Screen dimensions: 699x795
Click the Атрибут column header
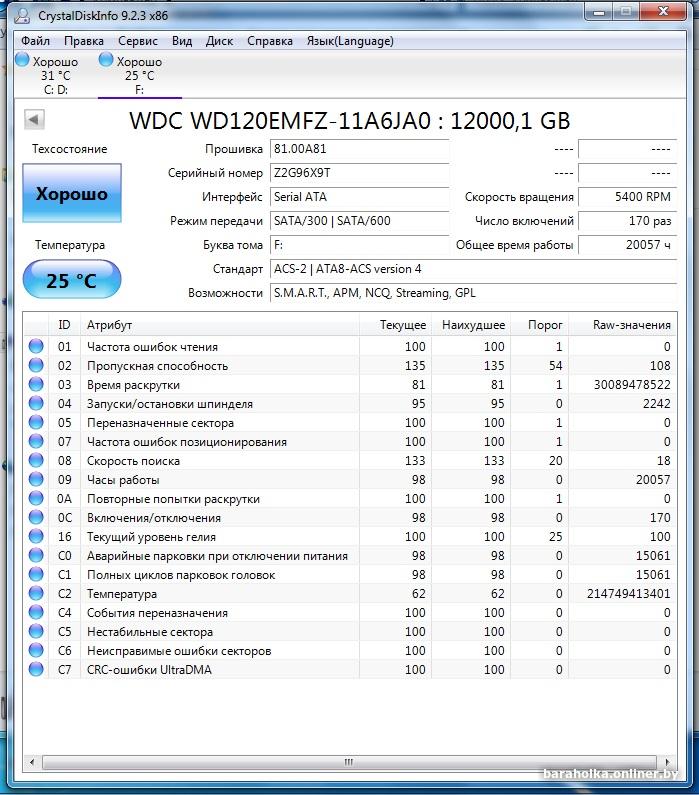(x=219, y=324)
